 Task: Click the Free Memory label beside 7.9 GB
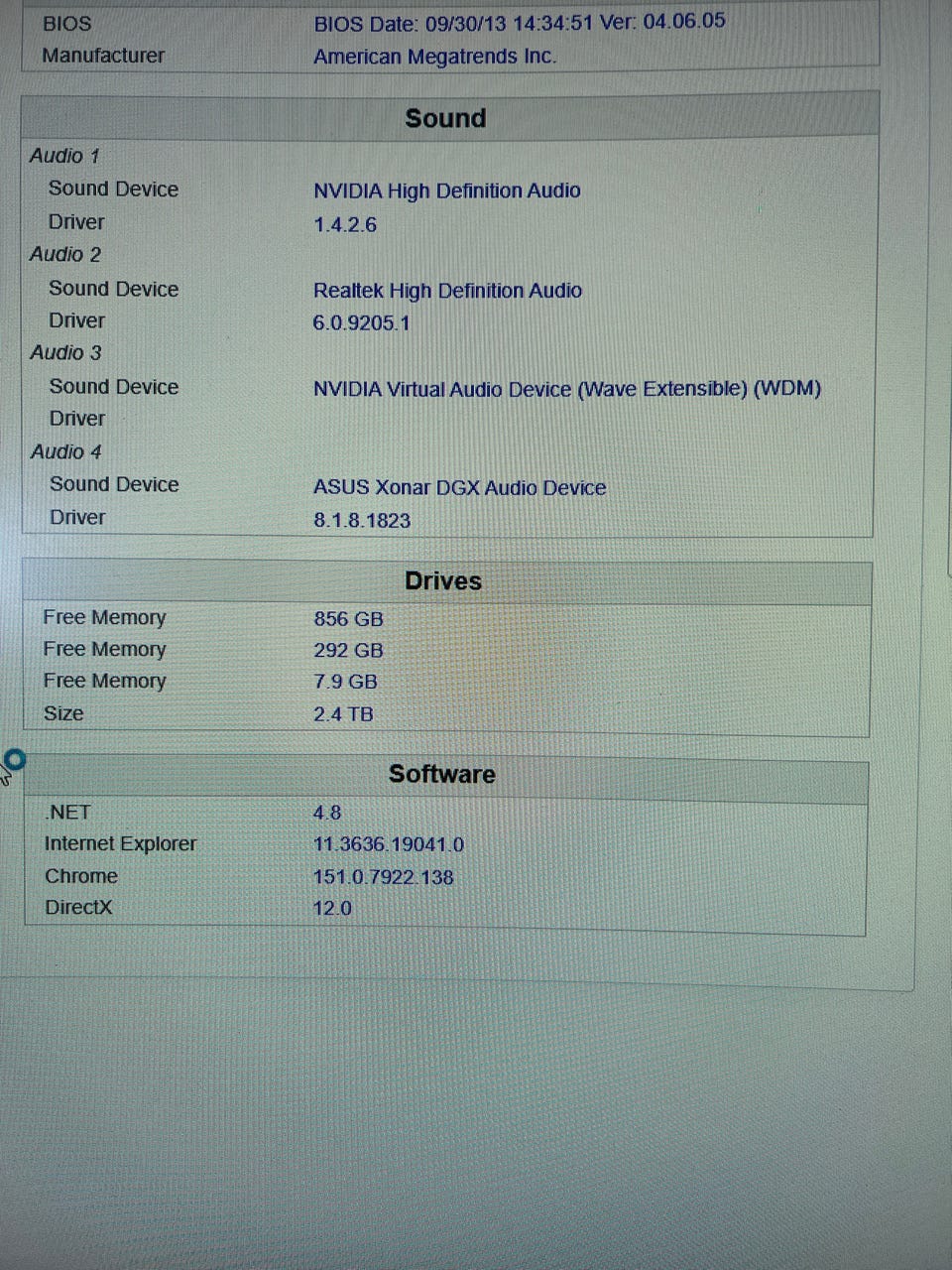[x=104, y=681]
